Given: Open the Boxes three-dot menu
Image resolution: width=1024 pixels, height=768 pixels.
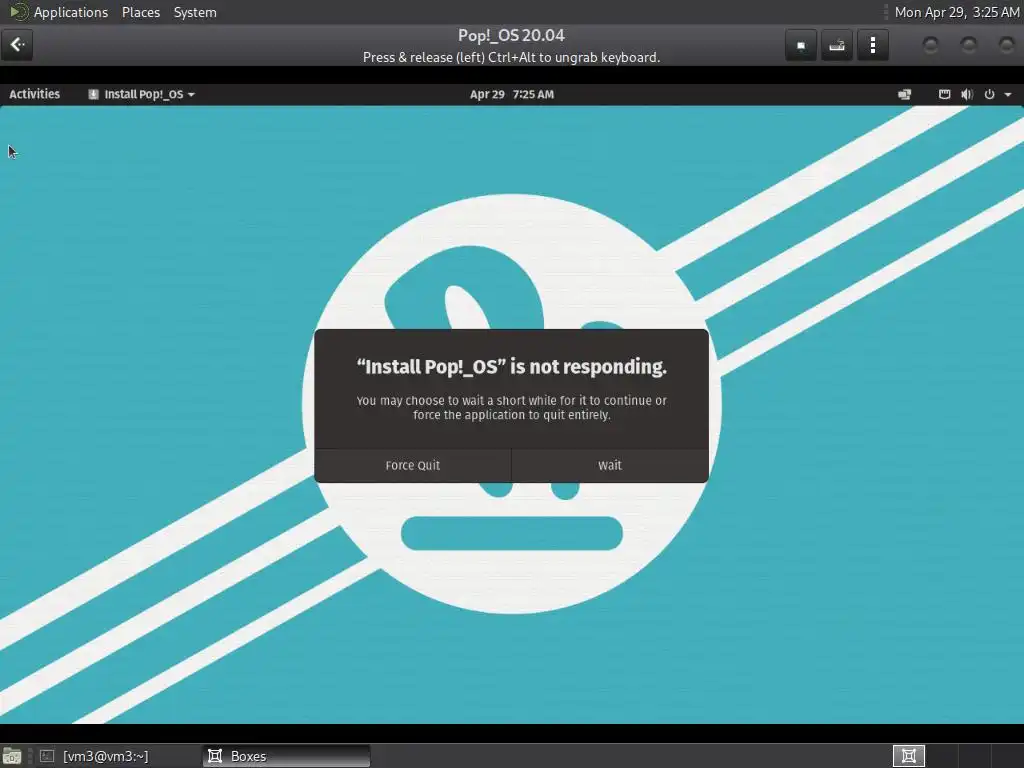Looking at the screenshot, I should click(x=872, y=45).
